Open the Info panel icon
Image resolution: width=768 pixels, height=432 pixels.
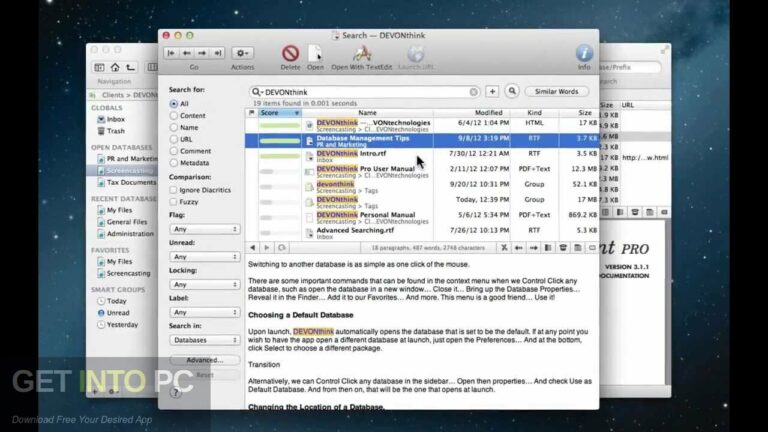pyautogui.click(x=584, y=53)
